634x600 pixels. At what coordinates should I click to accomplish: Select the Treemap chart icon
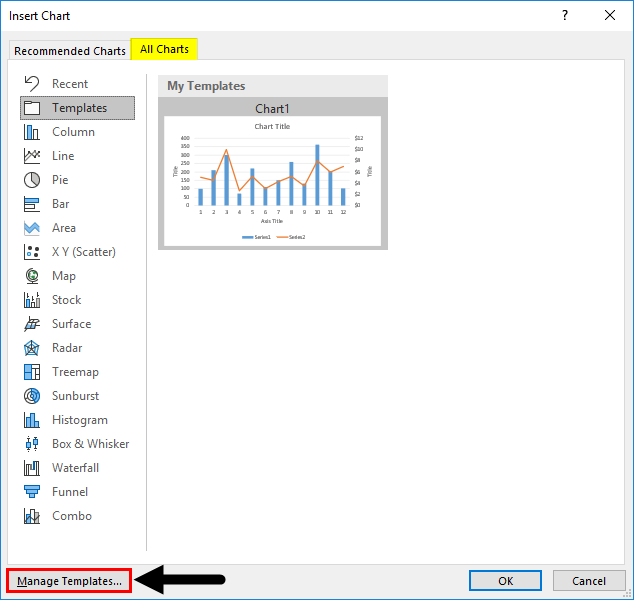(32, 372)
